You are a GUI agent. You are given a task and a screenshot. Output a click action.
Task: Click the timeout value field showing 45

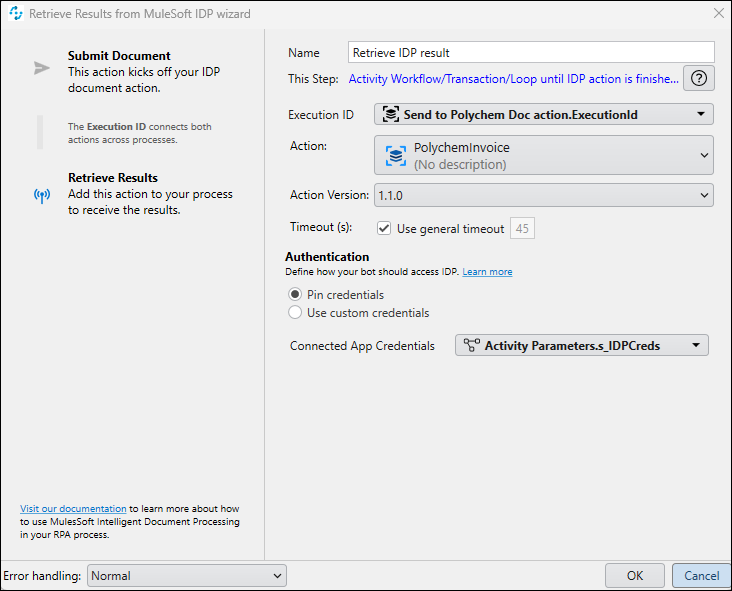coord(522,228)
